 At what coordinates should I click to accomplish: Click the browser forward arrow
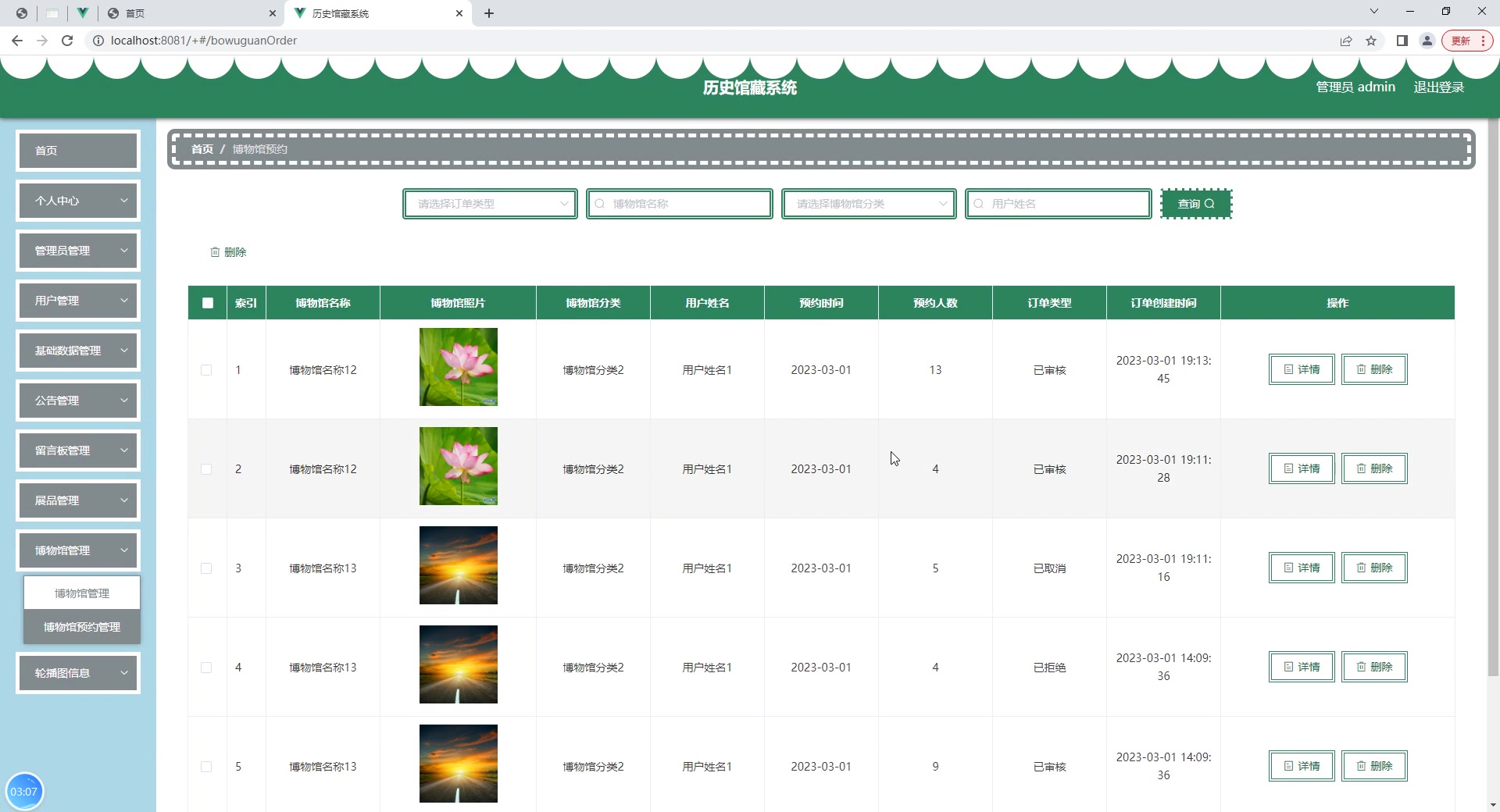pos(42,41)
